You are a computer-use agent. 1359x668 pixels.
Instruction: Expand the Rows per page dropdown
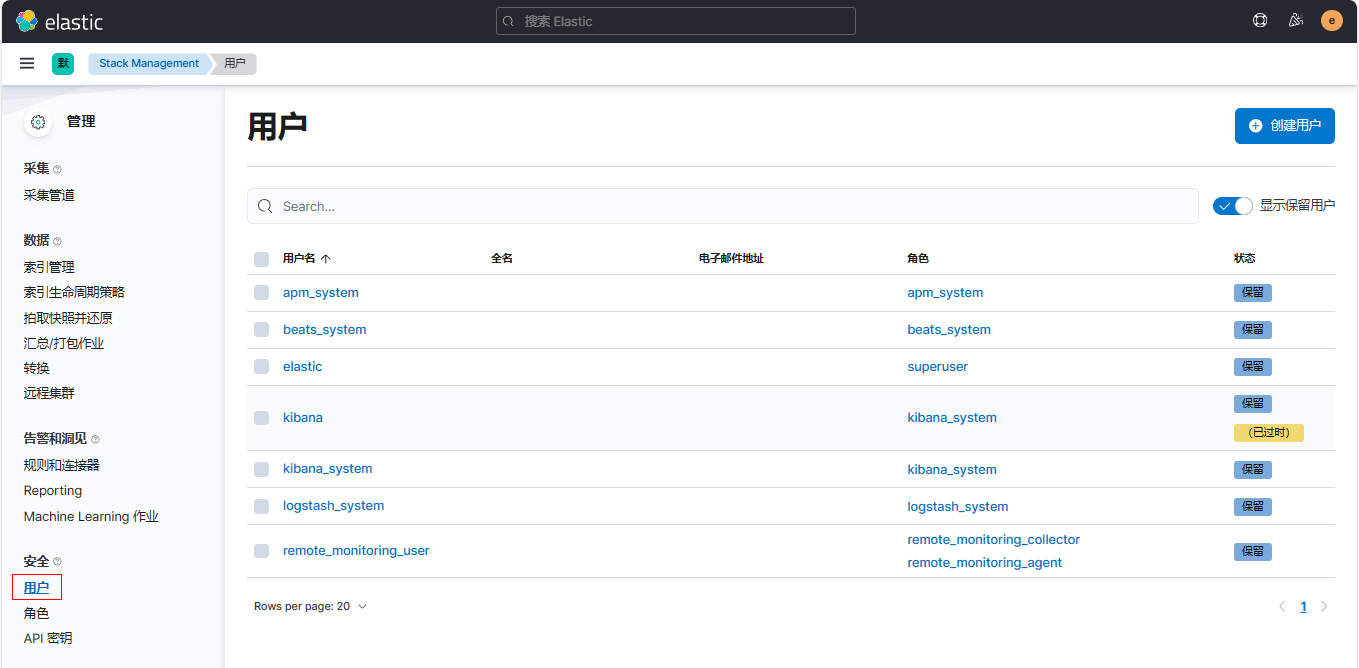pos(310,606)
